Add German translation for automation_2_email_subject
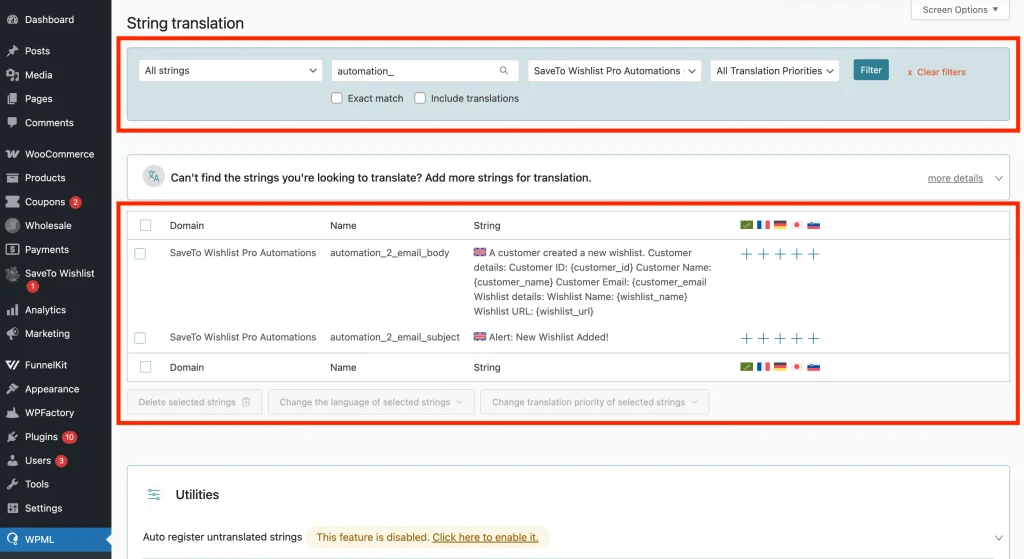1024x559 pixels. (x=780, y=338)
